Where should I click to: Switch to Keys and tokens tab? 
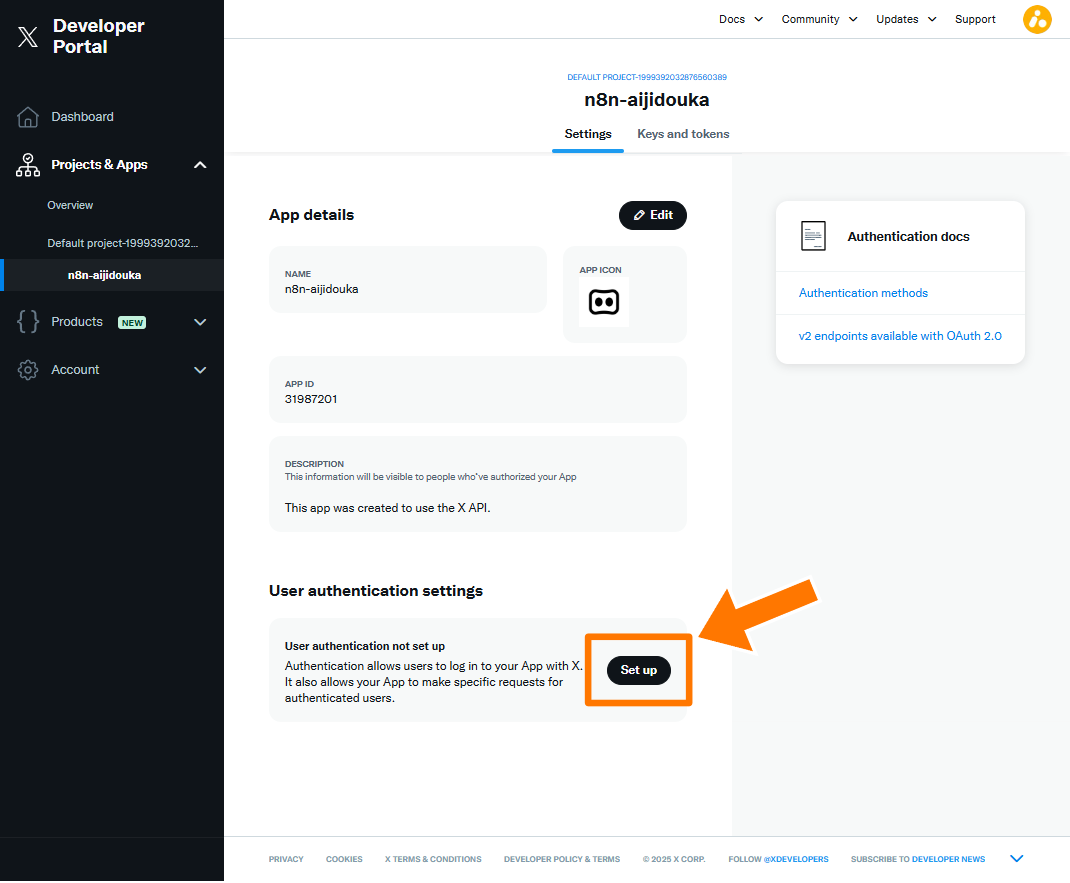pos(683,134)
